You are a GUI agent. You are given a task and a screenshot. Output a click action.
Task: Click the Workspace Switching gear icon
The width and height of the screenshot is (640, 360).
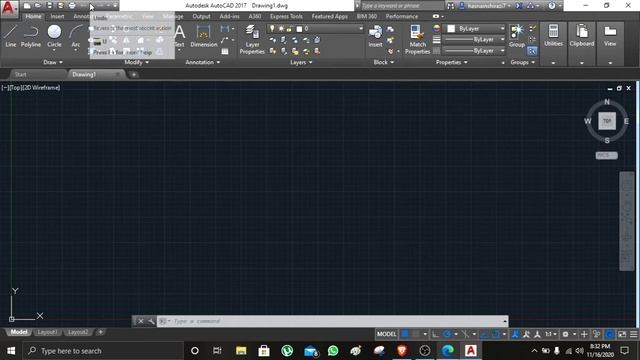pyautogui.click(x=565, y=334)
